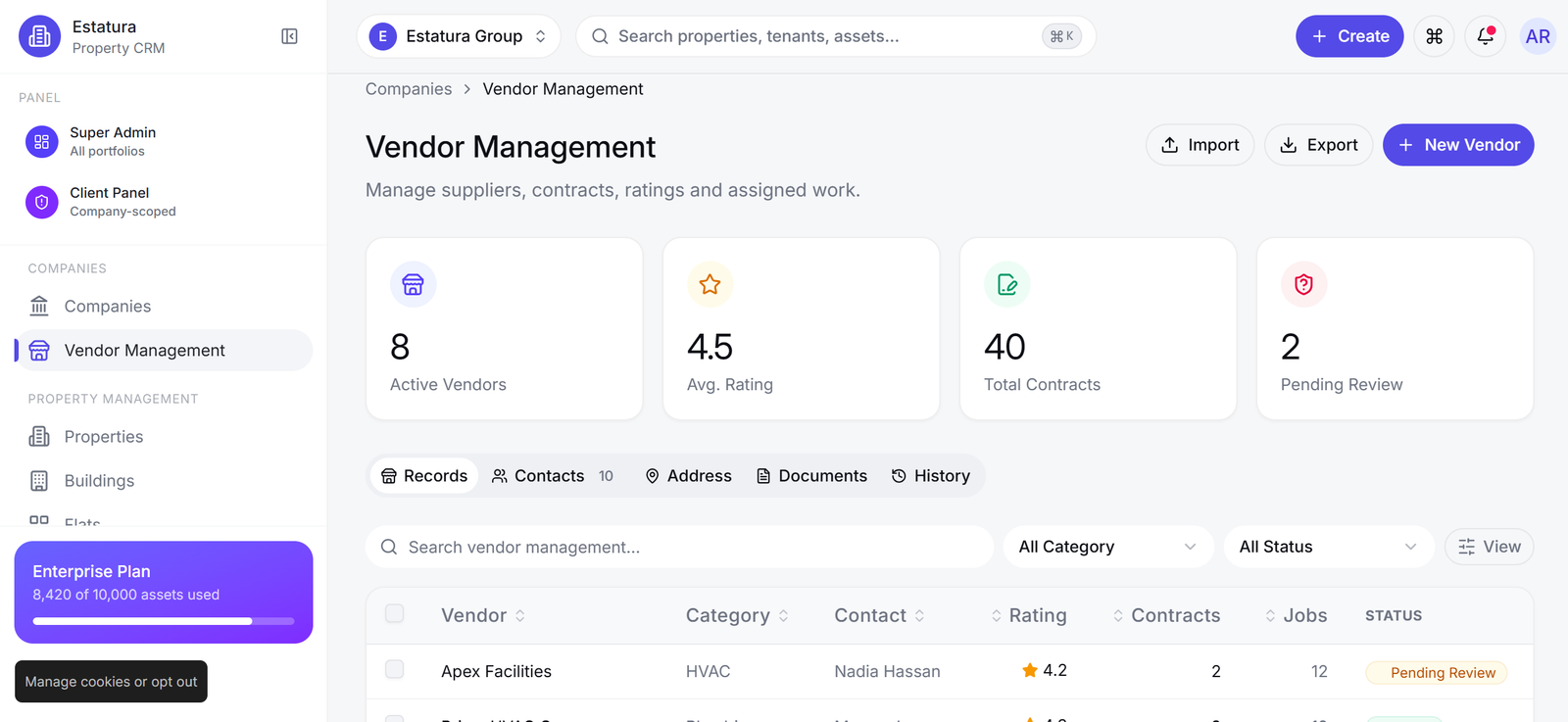Click the Enterprise Plan usage progress bar
1568x722 pixels.
click(x=164, y=621)
